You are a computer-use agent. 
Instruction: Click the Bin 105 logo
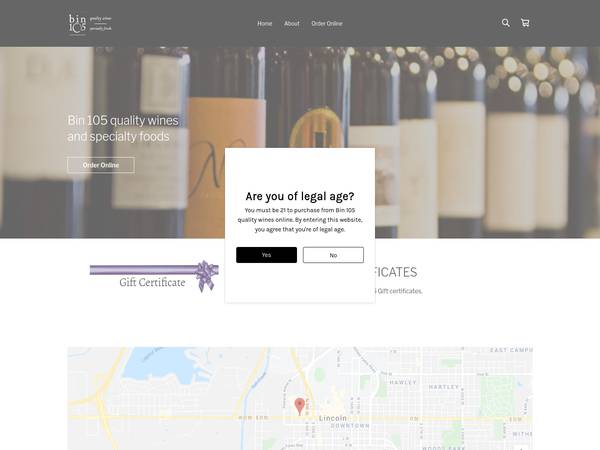pyautogui.click(x=90, y=24)
